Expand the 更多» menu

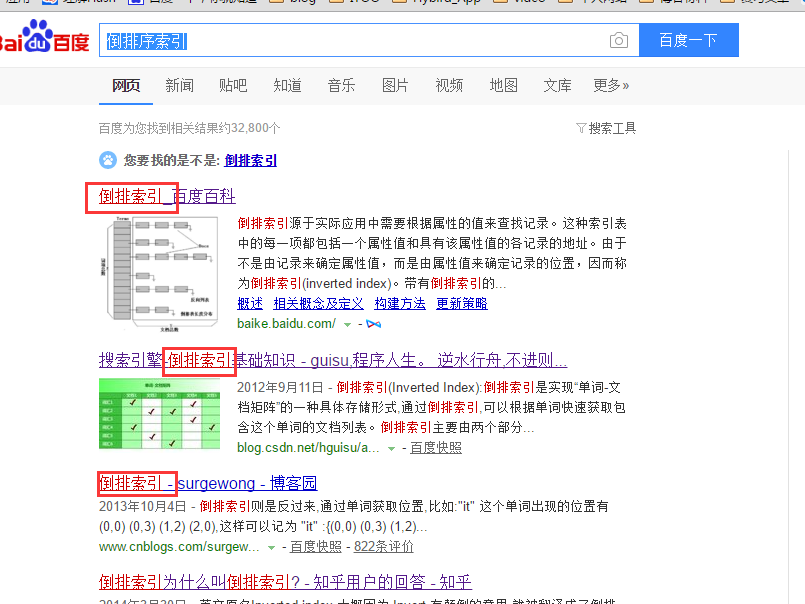(611, 85)
